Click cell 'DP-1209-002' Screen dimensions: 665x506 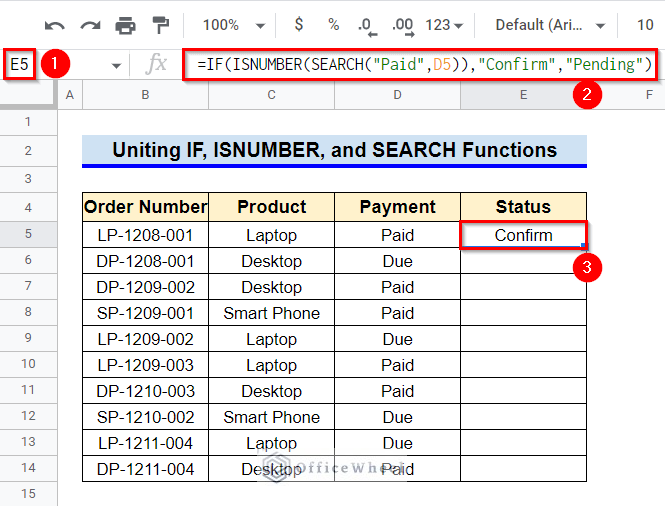tap(145, 287)
